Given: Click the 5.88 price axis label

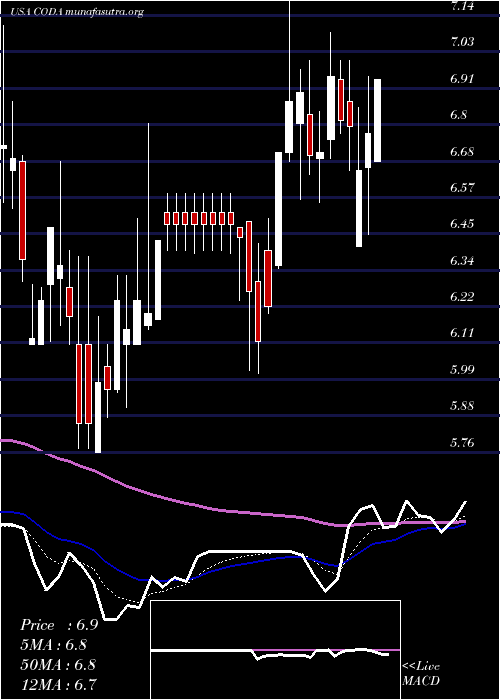Looking at the screenshot, I should pos(462,406).
